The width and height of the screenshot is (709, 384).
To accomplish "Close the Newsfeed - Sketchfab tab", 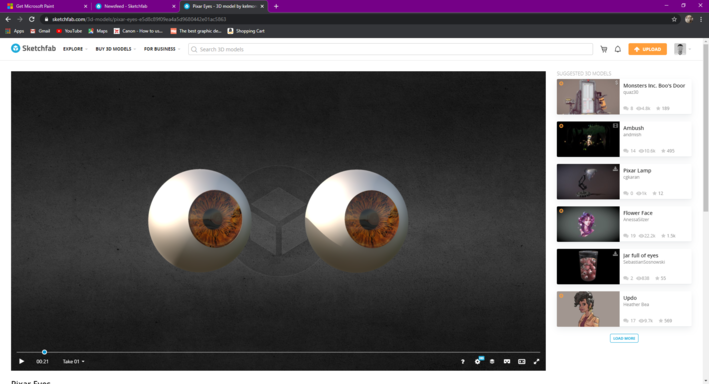I will 174,6.
